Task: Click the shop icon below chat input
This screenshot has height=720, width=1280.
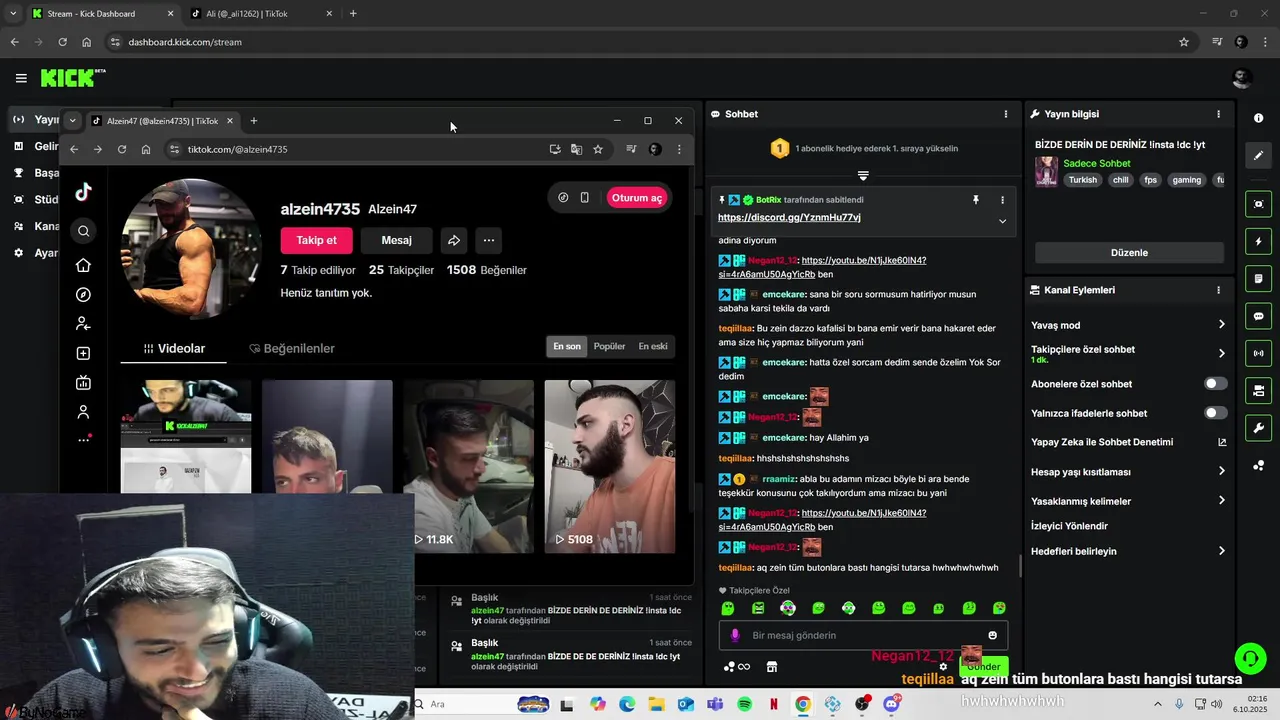Action: pyautogui.click(x=772, y=667)
